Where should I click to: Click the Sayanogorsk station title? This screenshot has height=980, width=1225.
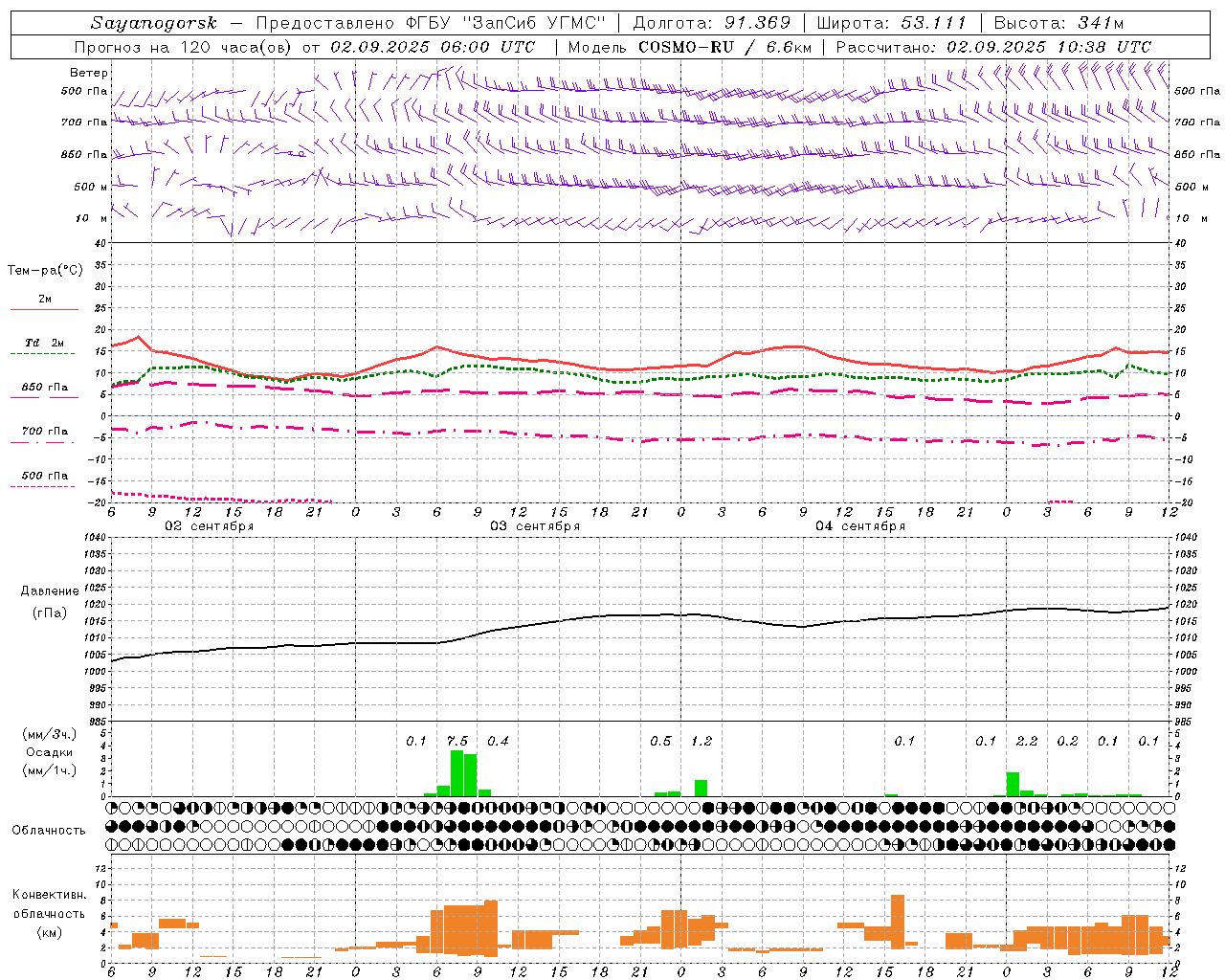(154, 23)
